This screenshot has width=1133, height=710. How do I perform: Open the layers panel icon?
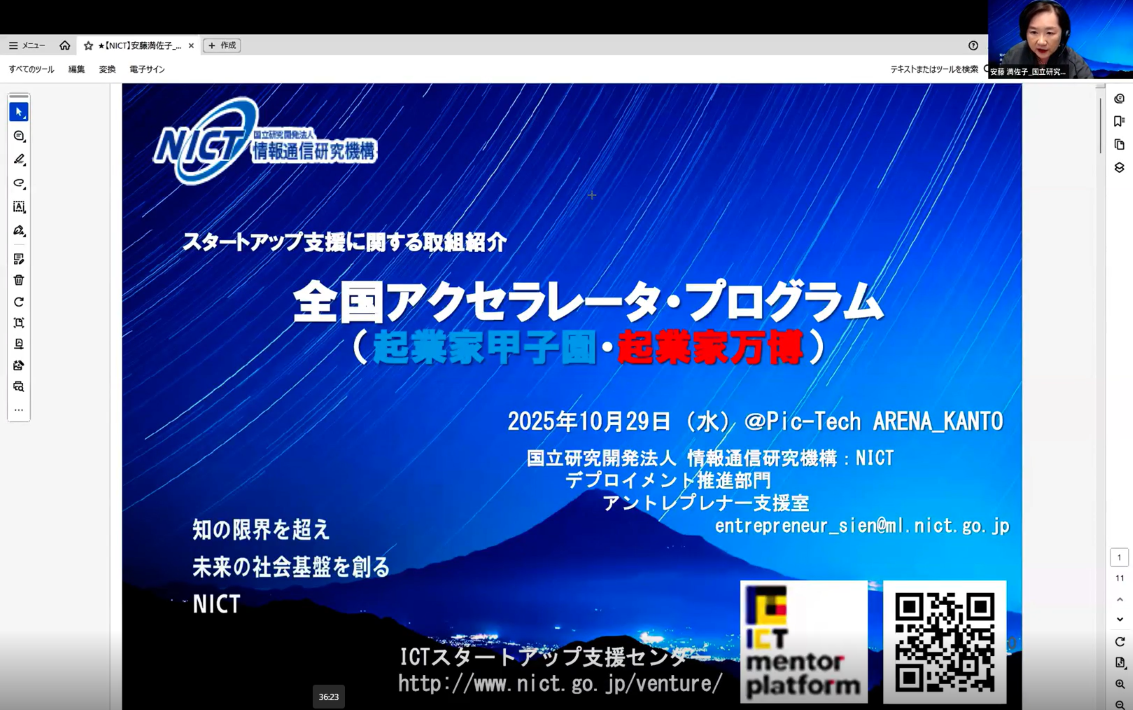pyautogui.click(x=1119, y=168)
